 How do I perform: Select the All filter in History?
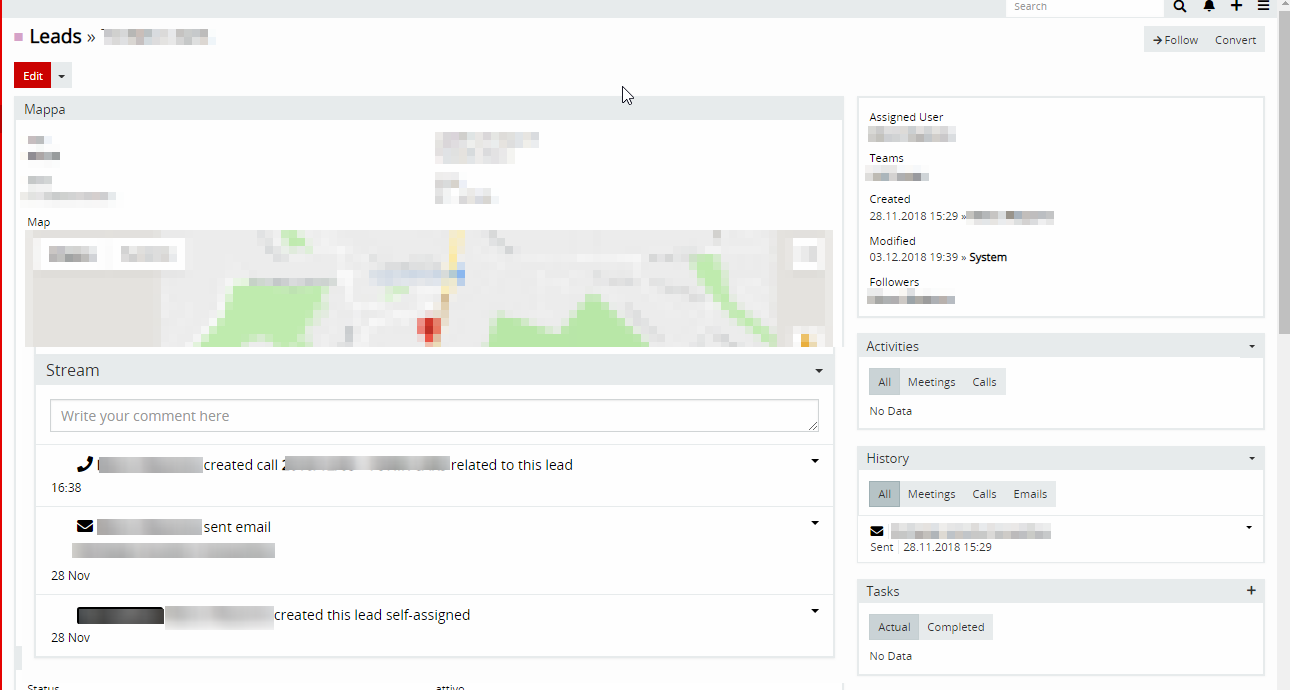pyautogui.click(x=884, y=494)
